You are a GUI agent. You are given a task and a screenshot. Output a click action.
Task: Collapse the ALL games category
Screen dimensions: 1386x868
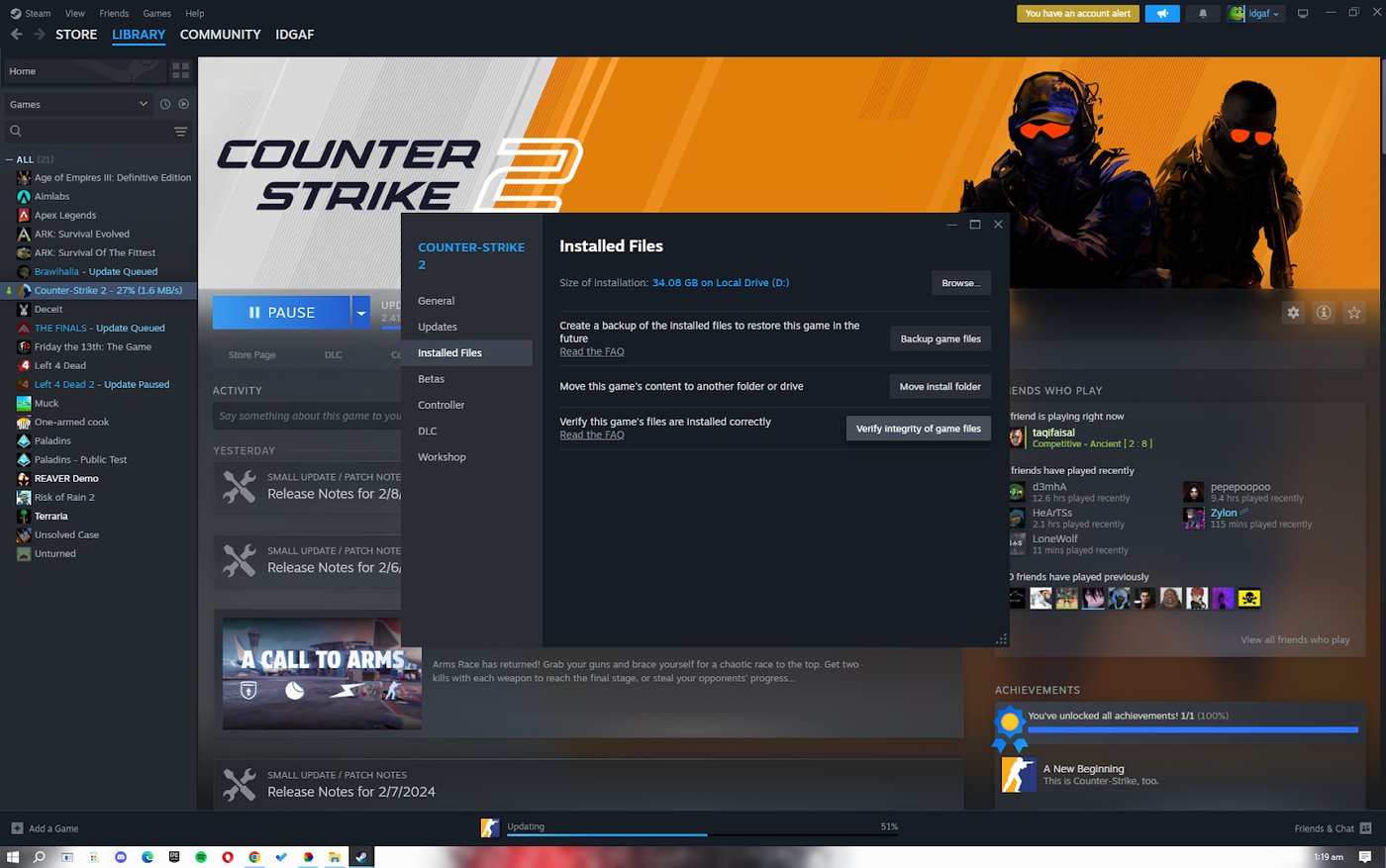(10, 159)
